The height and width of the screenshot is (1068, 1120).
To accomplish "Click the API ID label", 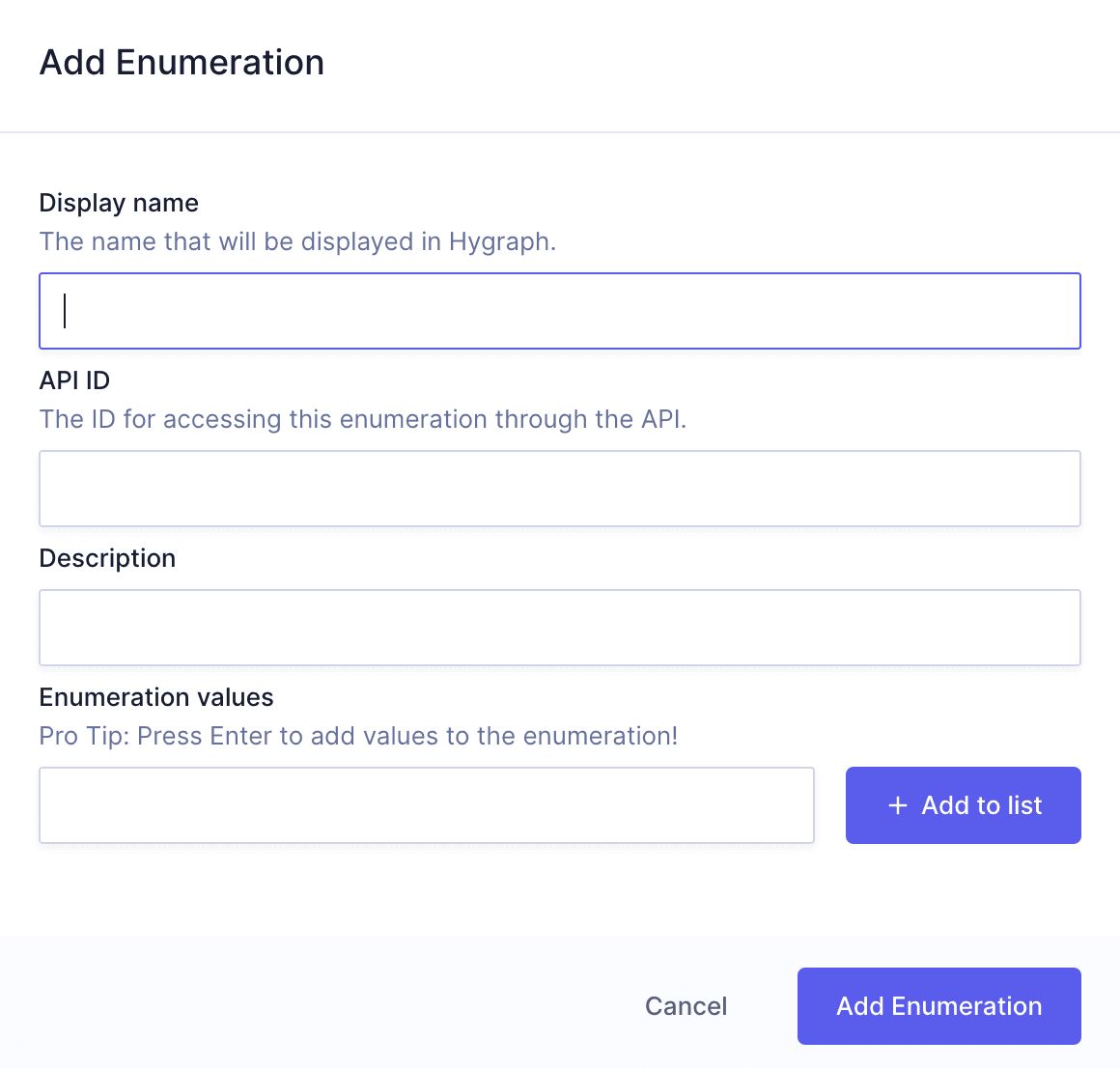I will pos(73,380).
